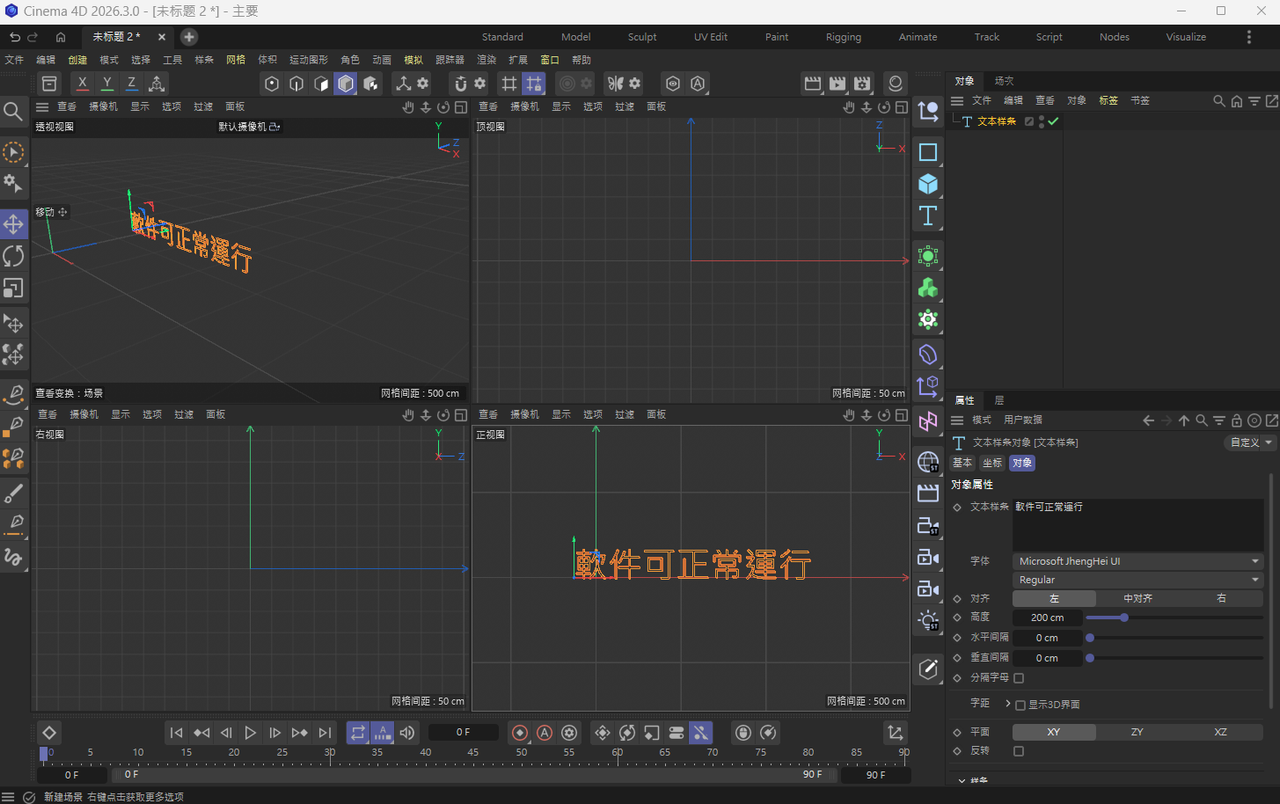Open the 文件 main menu
This screenshot has width=1280, height=804.
(x=14, y=60)
